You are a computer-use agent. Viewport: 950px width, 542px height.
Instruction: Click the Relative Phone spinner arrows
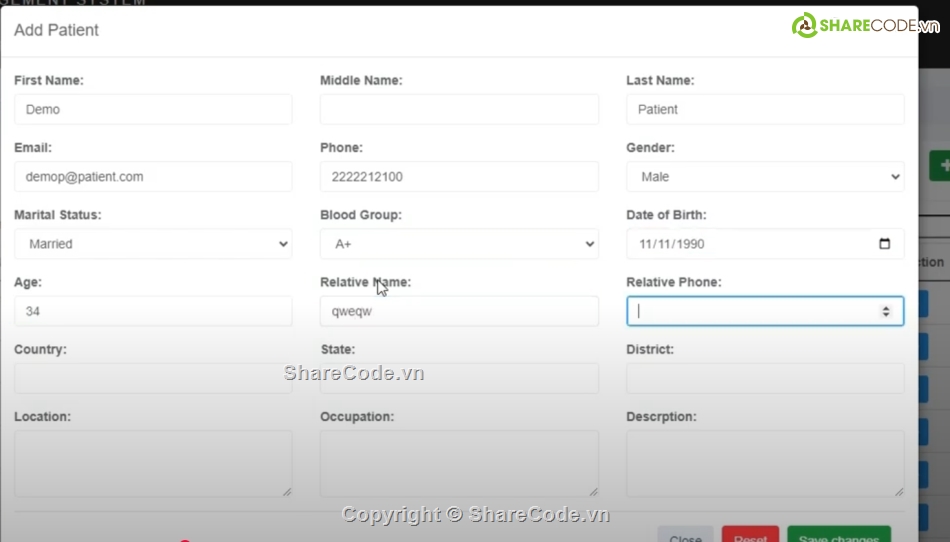[x=885, y=311]
